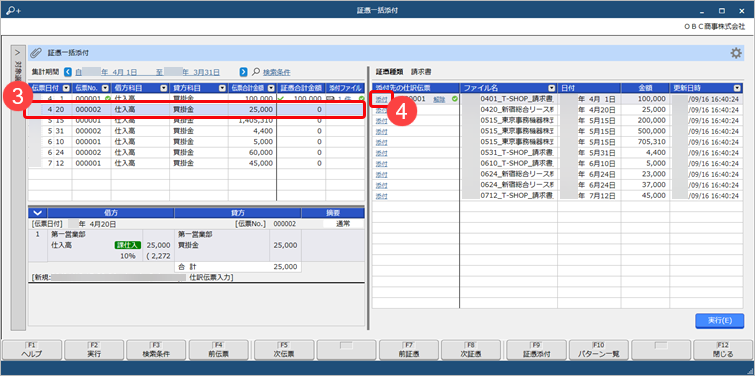
Task: Click the 課仕入 green tax tag
Action: (x=127, y=245)
